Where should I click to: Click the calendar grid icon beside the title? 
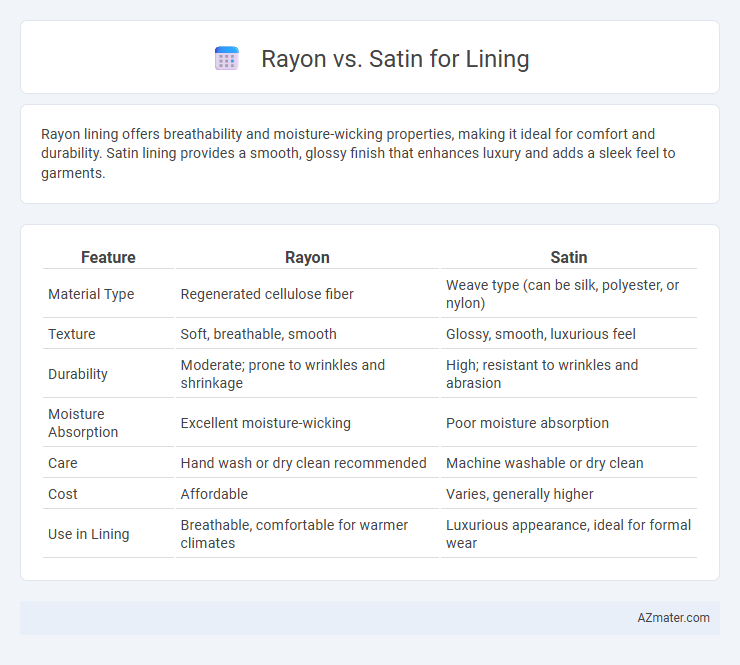click(x=227, y=59)
